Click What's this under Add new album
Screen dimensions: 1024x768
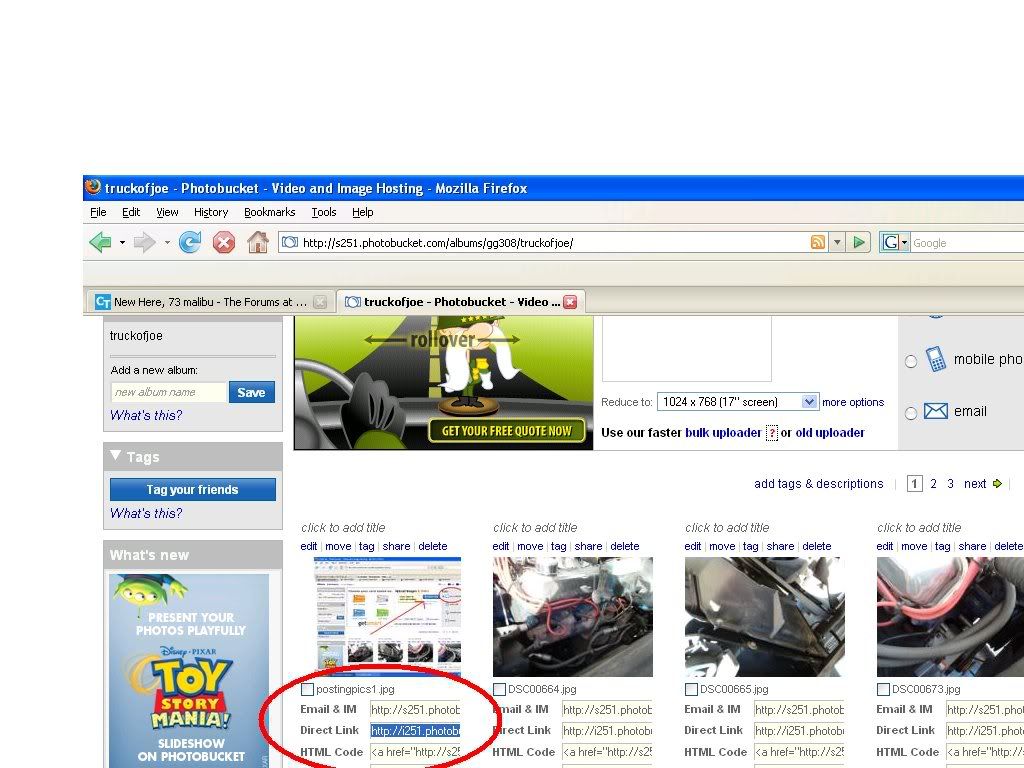[x=146, y=415]
